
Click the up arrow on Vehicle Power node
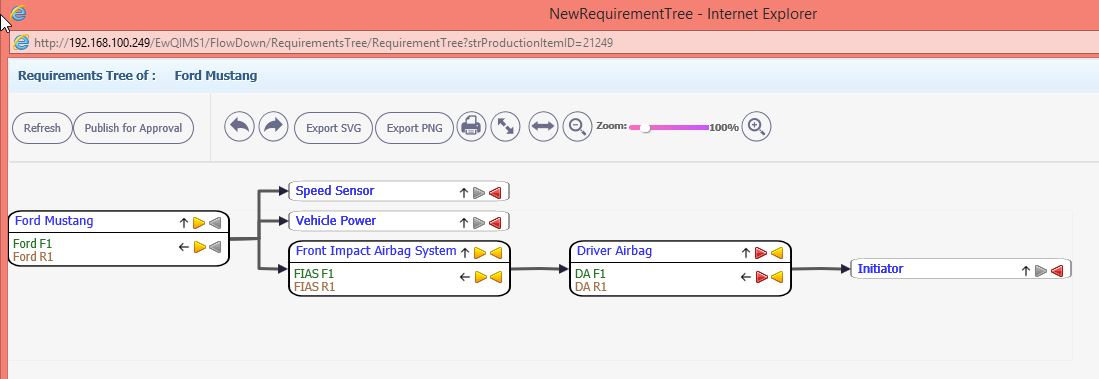click(463, 223)
